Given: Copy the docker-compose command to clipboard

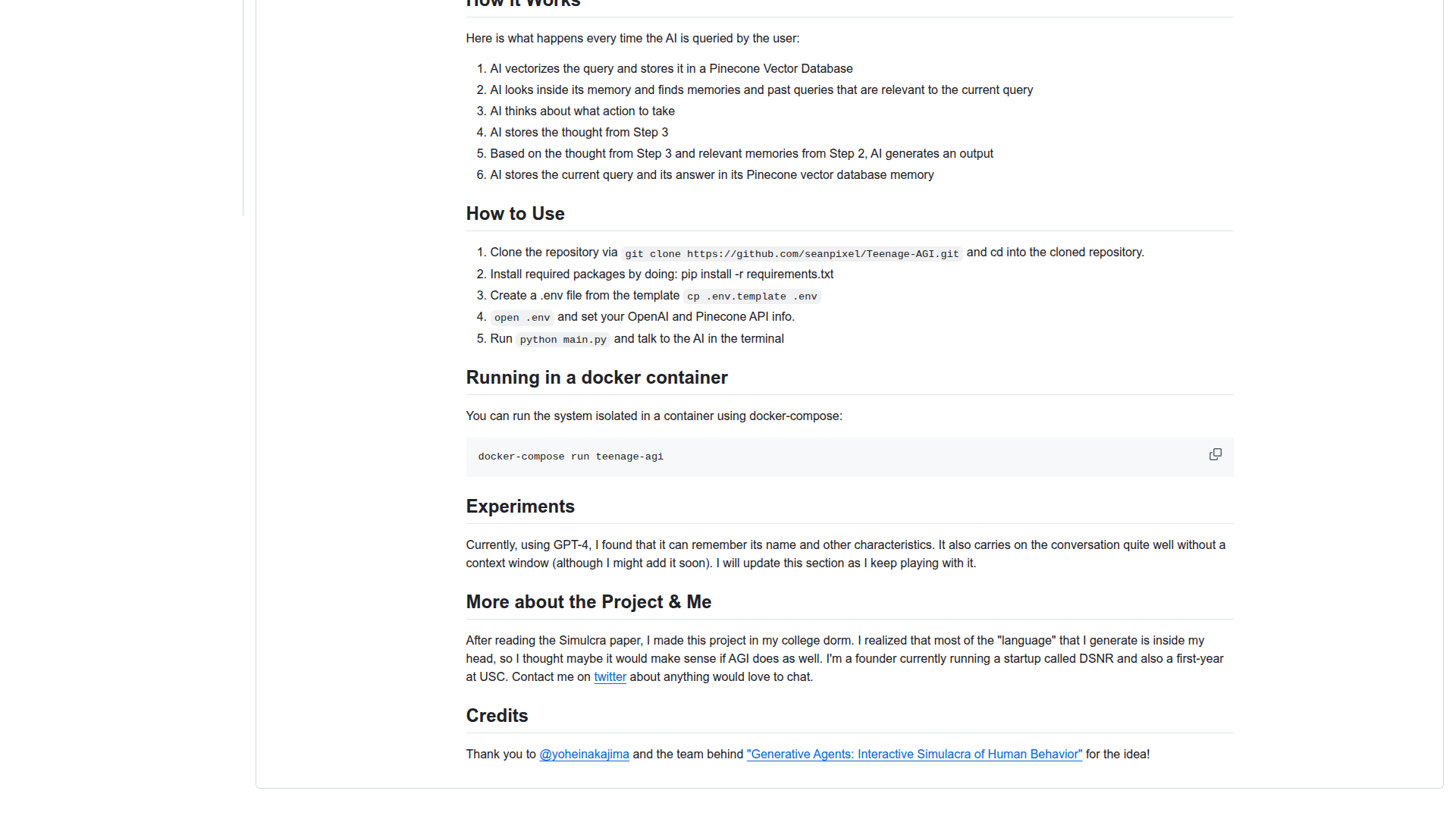Looking at the screenshot, I should pos(1215,454).
